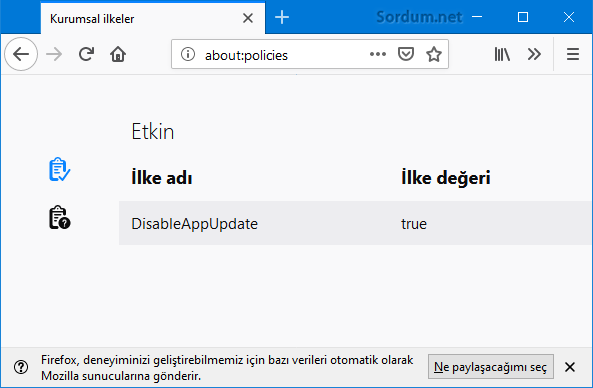The width and height of the screenshot is (593, 388).
Task: Click the true policy value
Action: (414, 224)
